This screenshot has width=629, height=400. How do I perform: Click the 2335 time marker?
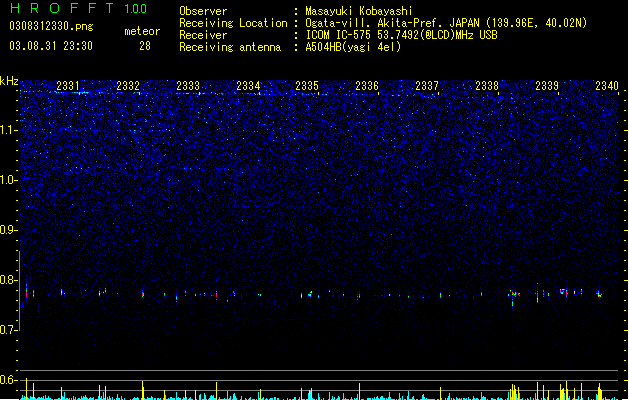click(307, 86)
